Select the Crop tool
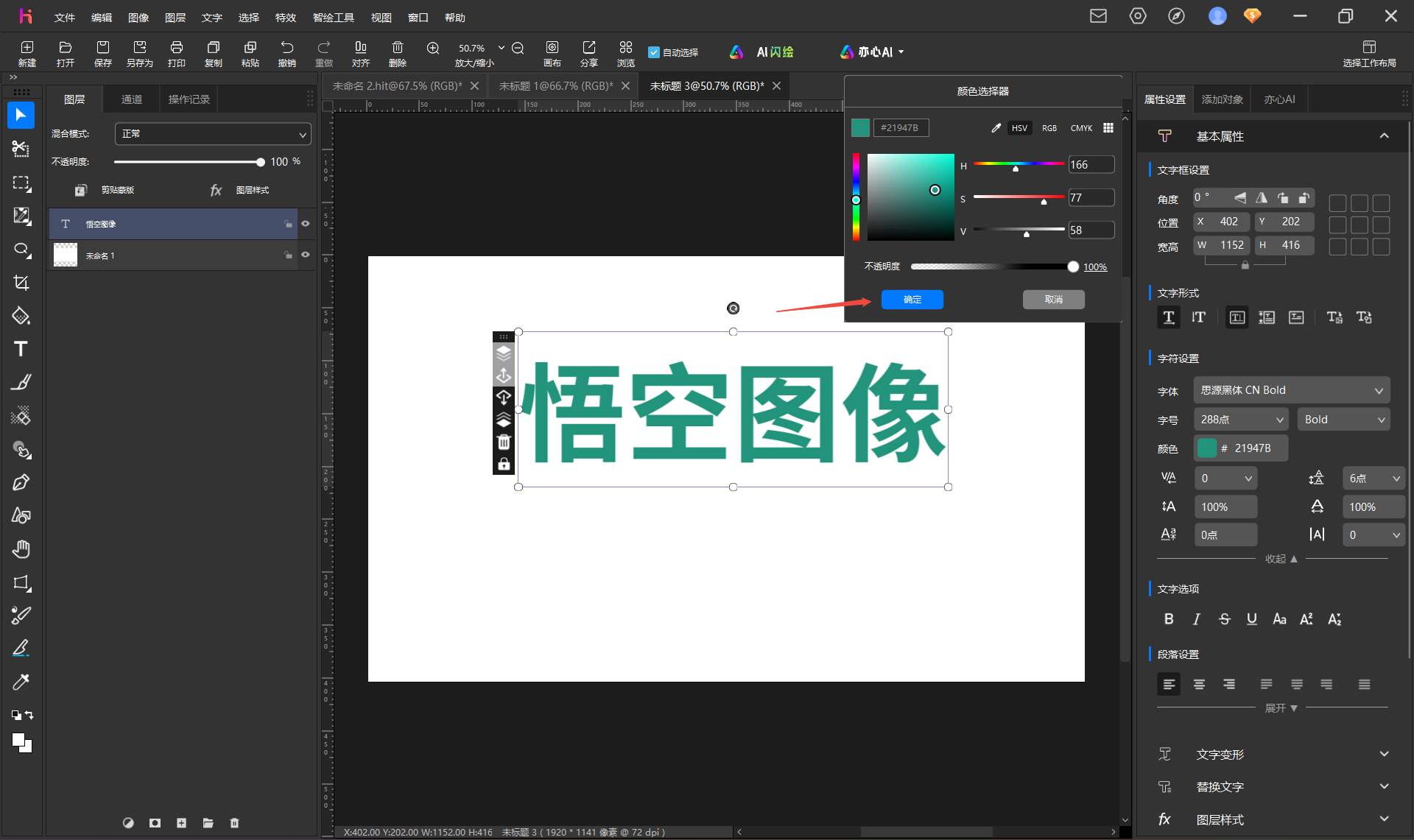This screenshot has height=840, width=1414. 21,283
